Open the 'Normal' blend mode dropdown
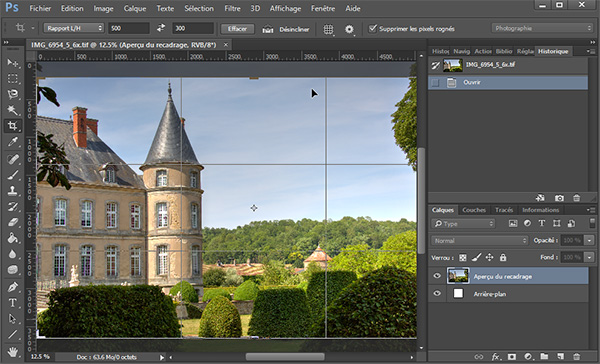This screenshot has width=600, height=364. tap(480, 241)
